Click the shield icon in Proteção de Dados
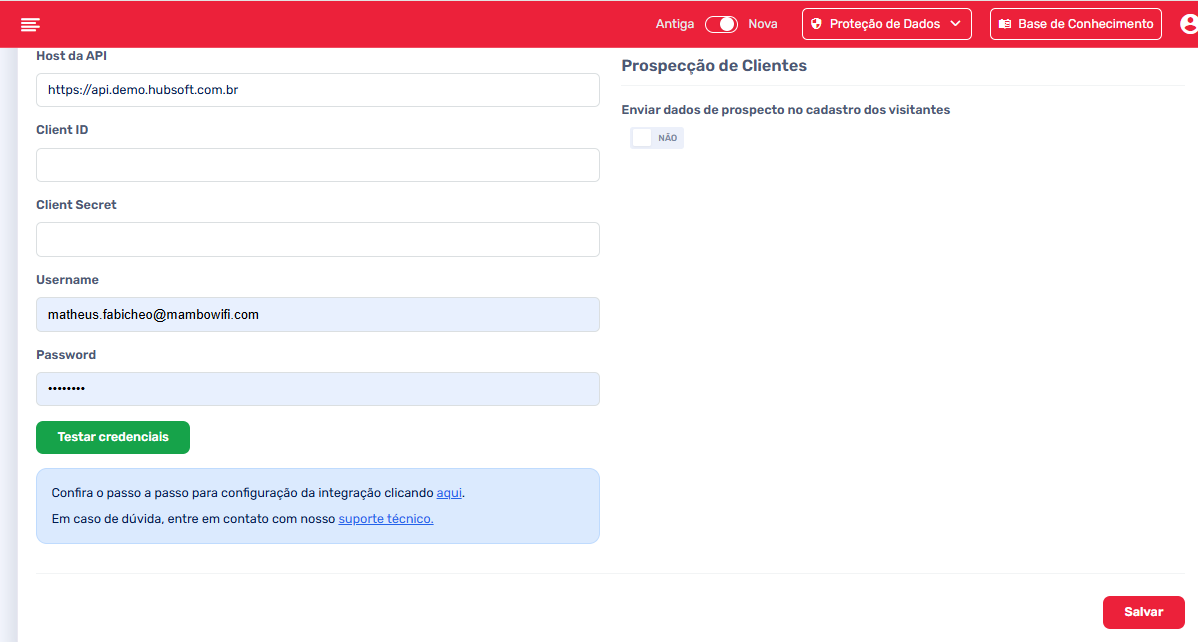 [x=816, y=24]
